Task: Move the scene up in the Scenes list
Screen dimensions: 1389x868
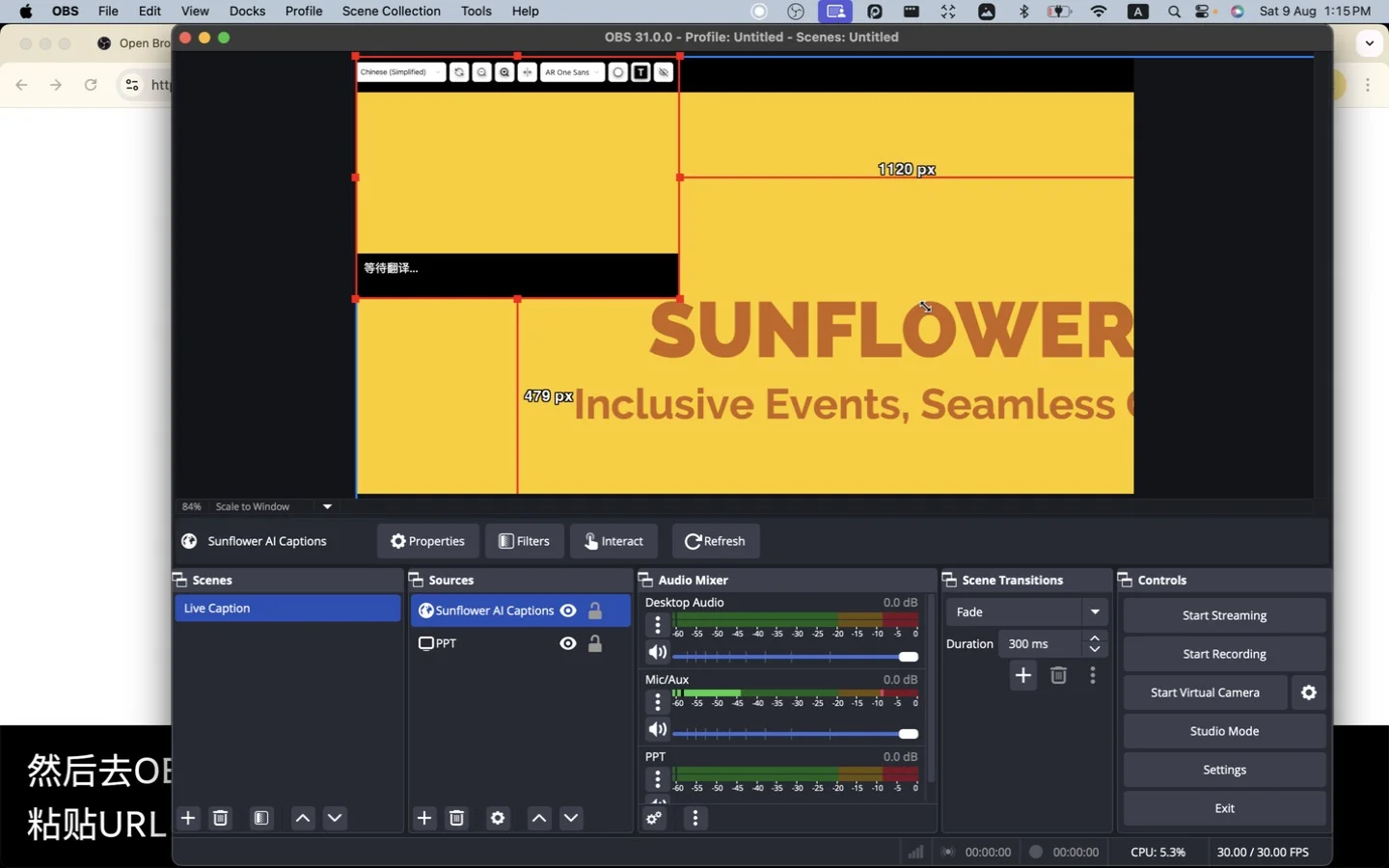Action: (x=303, y=818)
